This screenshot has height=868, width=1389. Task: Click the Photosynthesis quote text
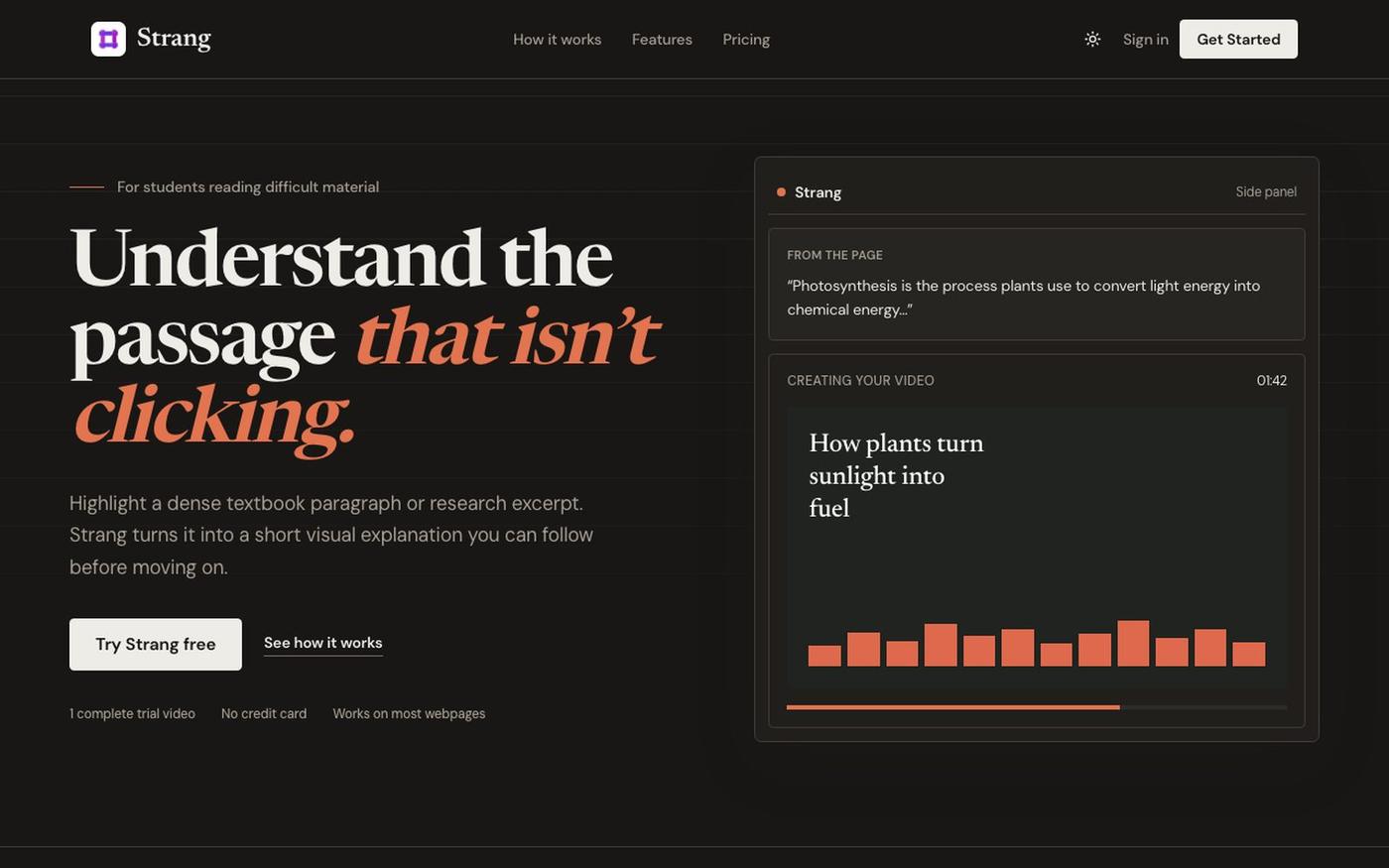coord(1024,298)
